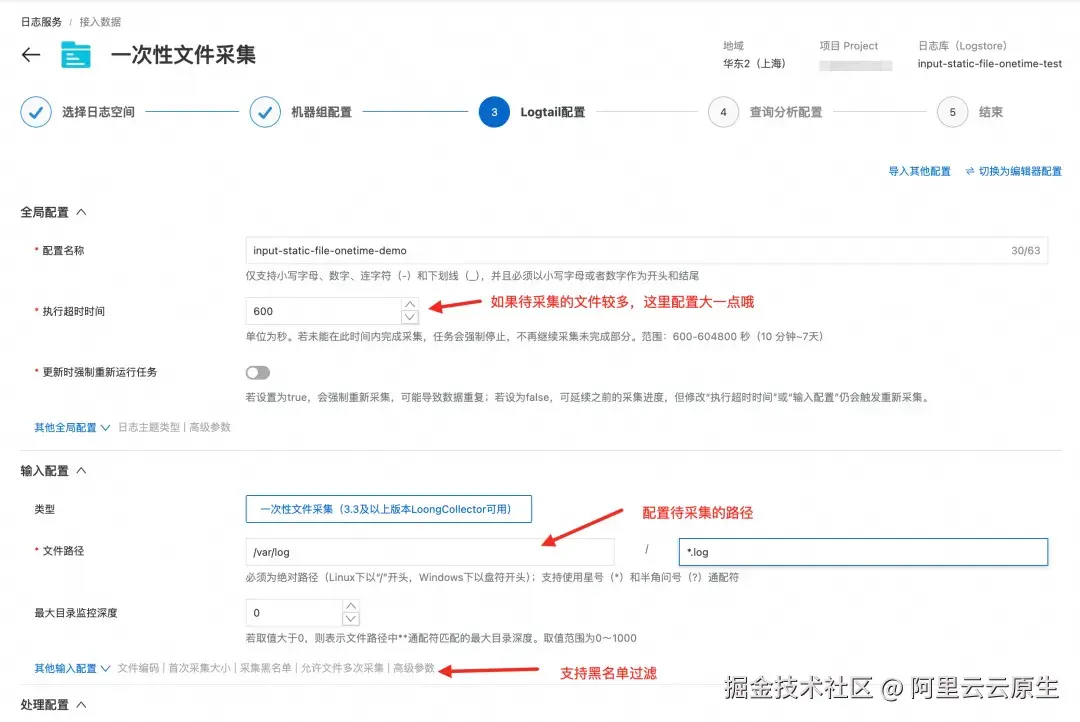Open 接入数据 in the breadcrumb
The image size is (1080, 722).
pyautogui.click(x=99, y=20)
